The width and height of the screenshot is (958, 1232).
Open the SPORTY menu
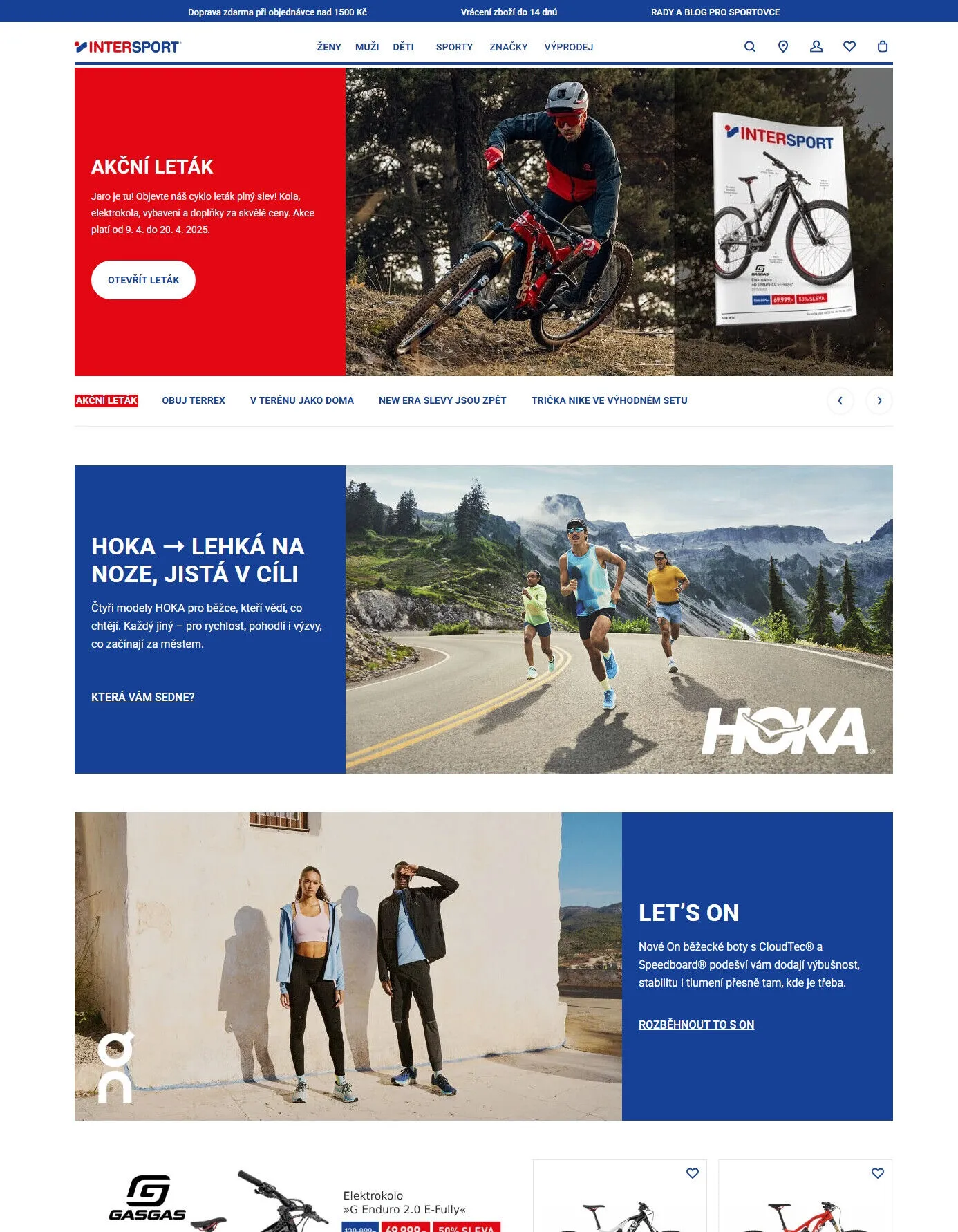(x=454, y=47)
